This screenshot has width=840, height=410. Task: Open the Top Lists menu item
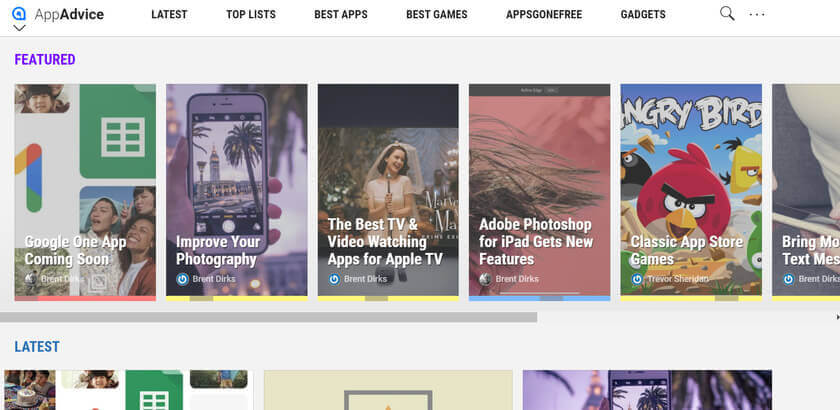point(251,14)
